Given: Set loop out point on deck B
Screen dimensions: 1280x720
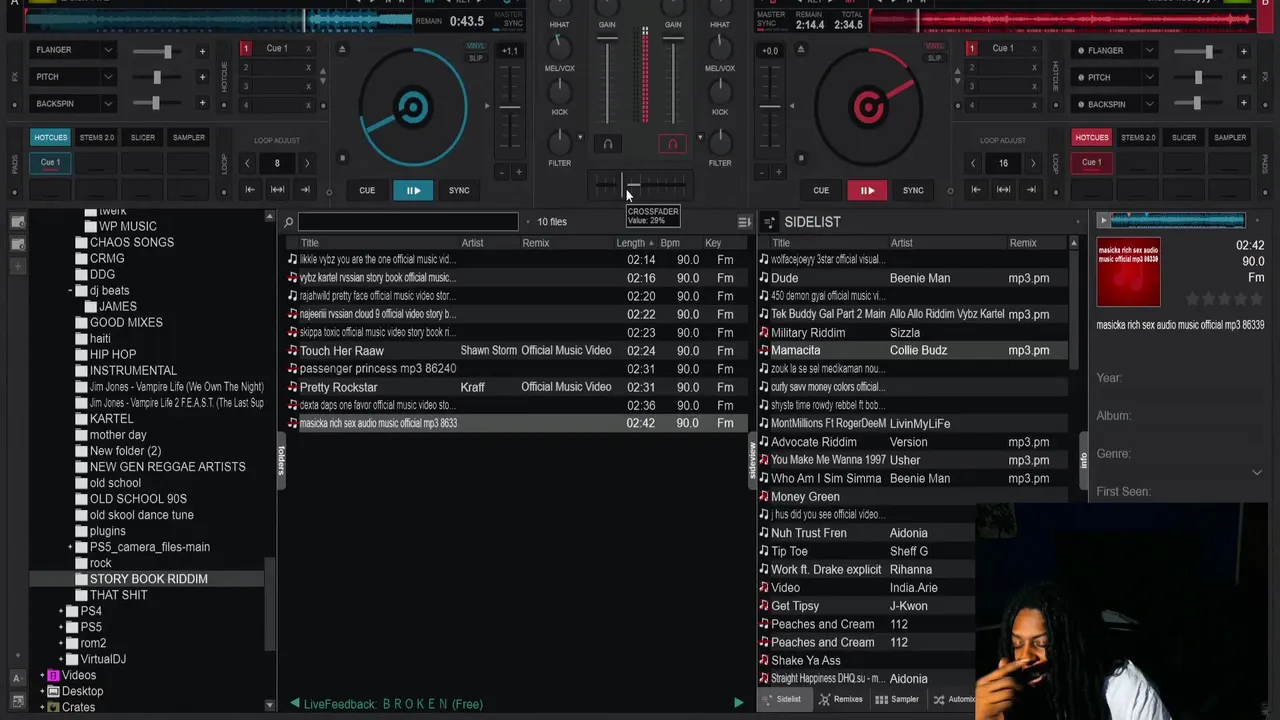Looking at the screenshot, I should (x=1031, y=190).
